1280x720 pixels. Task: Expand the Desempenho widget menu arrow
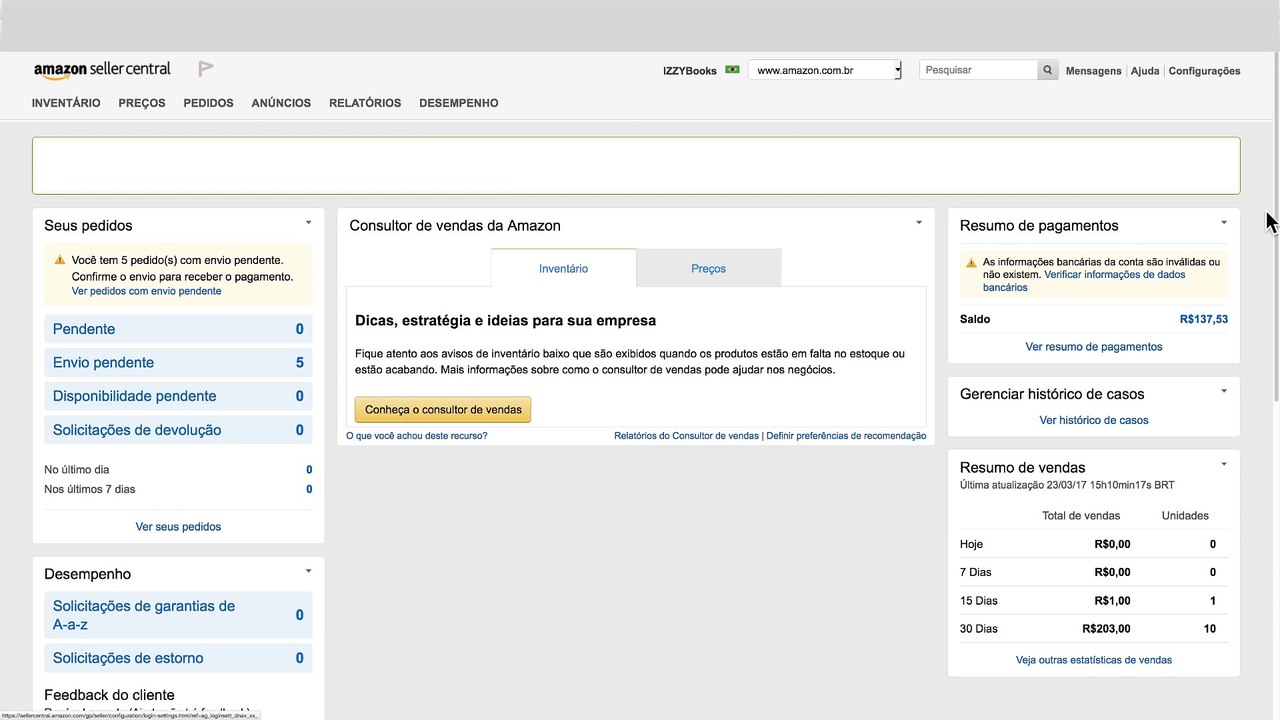pos(308,571)
